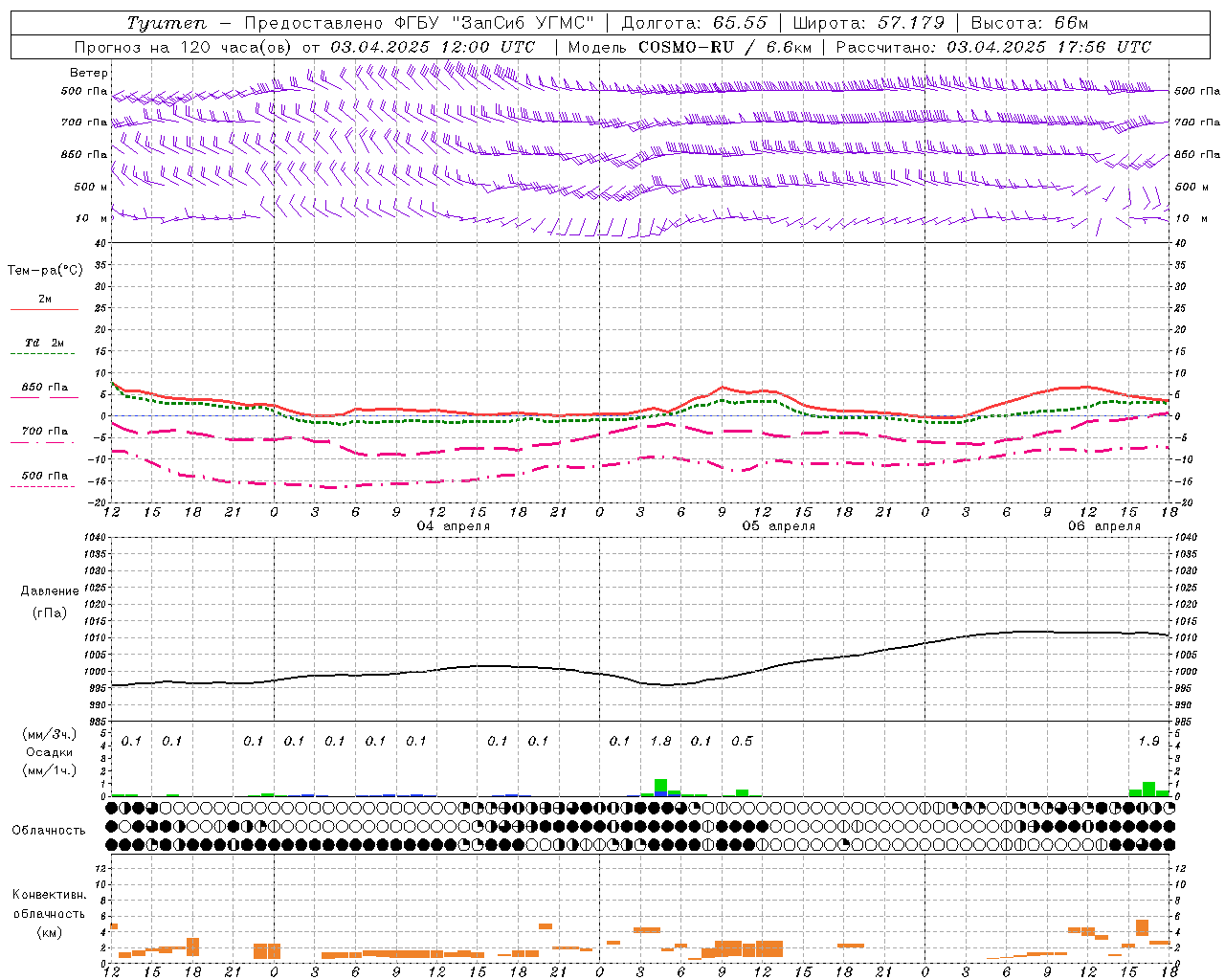The width and height of the screenshot is (1225, 980).
Task: Click the "(мм/1ч.)" precipitation unit label
Action: coord(50,770)
